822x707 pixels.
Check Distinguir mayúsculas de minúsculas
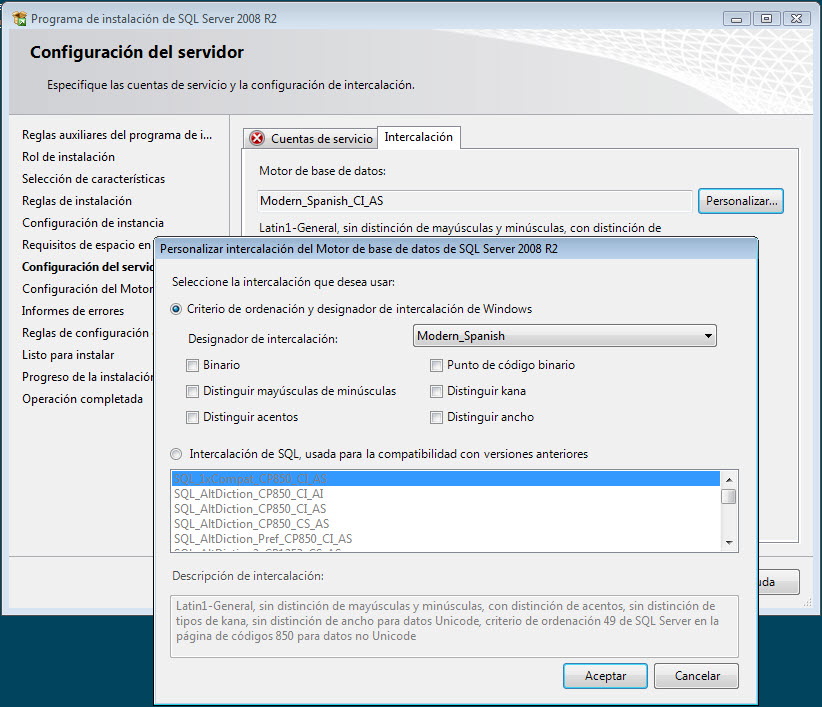pos(192,391)
